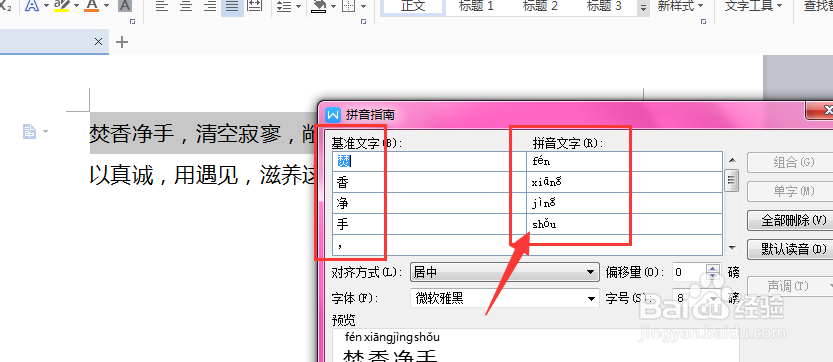The height and width of the screenshot is (362, 833).
Task: Open the 对齐方式 居中 dropdown
Action: tap(505, 272)
